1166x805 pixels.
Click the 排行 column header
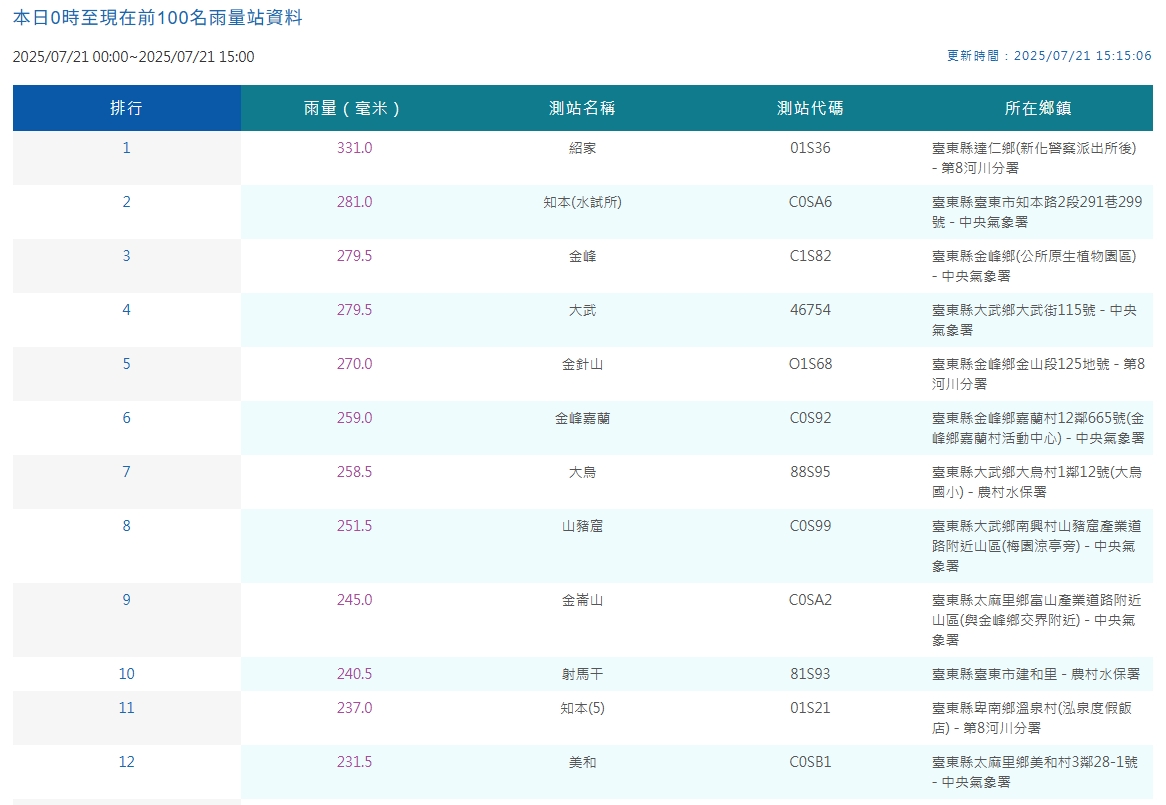tap(126, 108)
